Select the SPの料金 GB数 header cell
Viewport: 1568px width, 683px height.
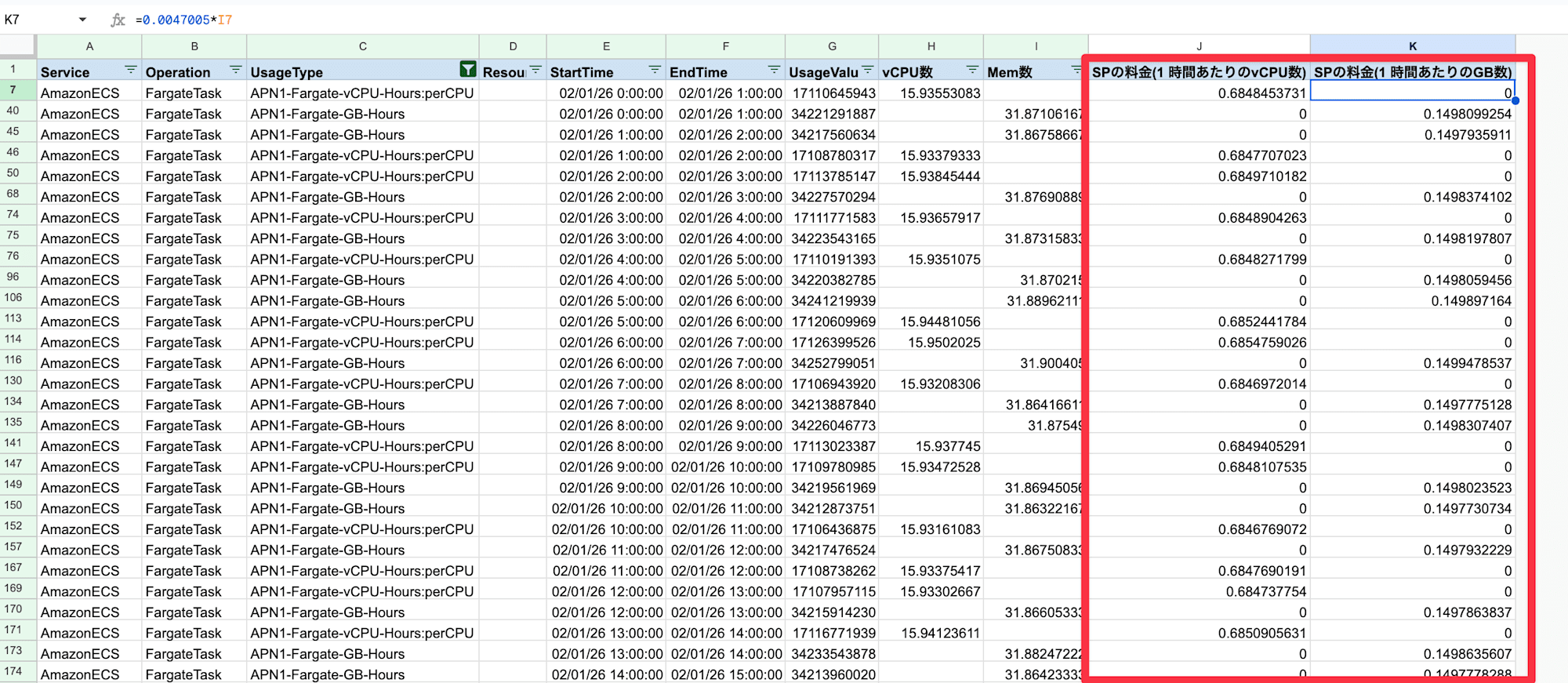(1412, 72)
